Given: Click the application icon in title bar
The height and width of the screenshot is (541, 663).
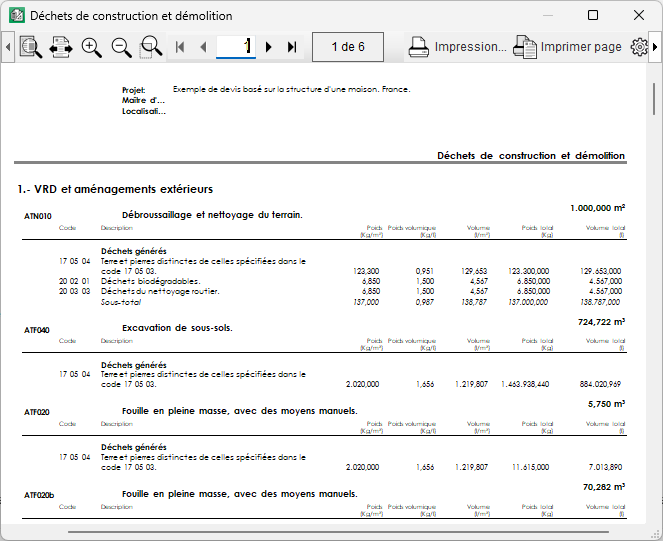Looking at the screenshot, I should (17, 16).
